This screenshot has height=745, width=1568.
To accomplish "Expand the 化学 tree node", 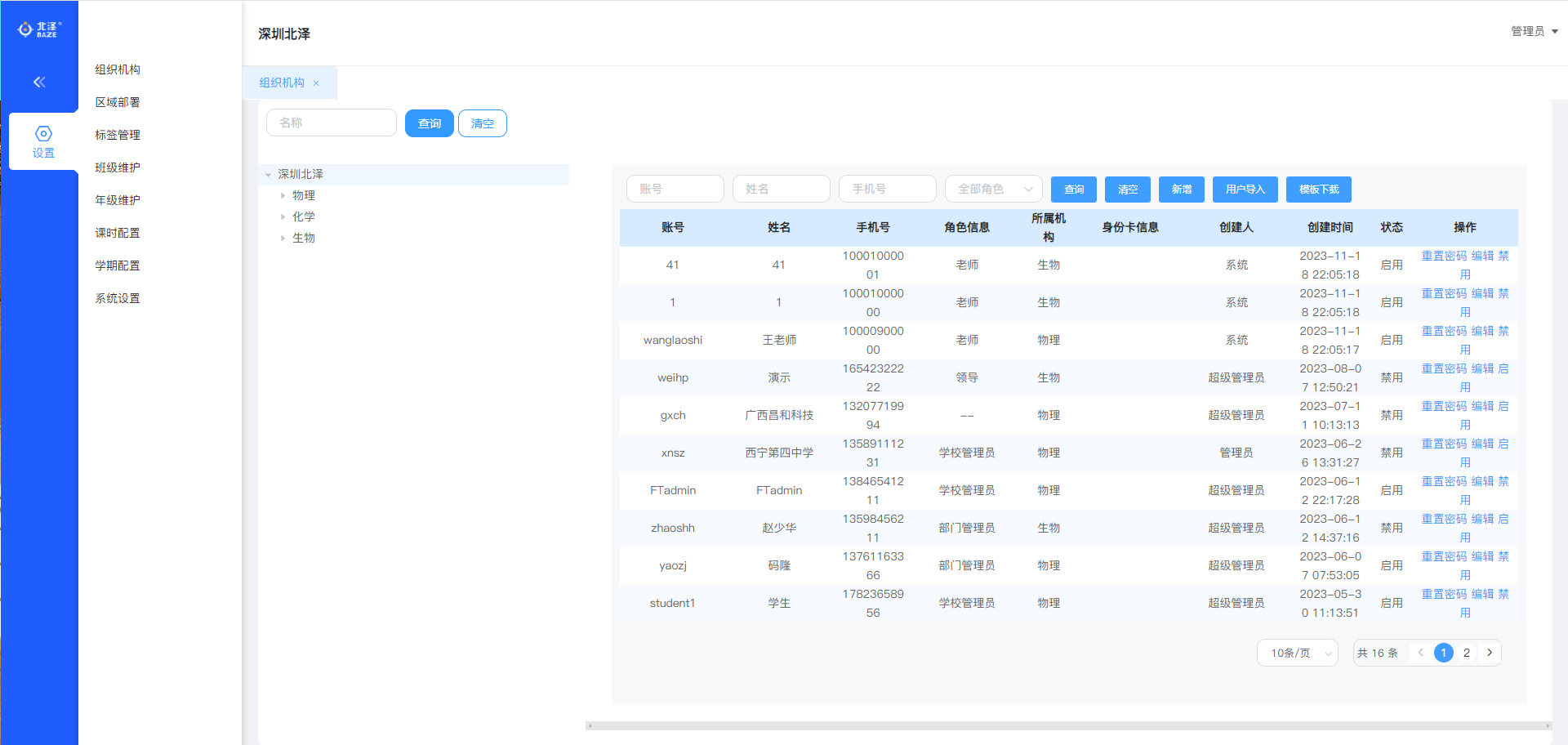I will click(283, 217).
